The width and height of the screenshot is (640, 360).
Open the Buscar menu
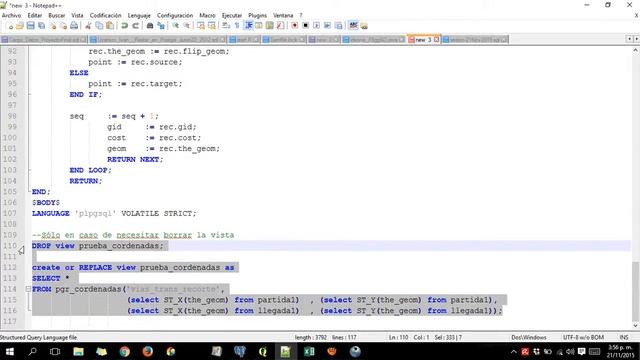[x=57, y=16]
